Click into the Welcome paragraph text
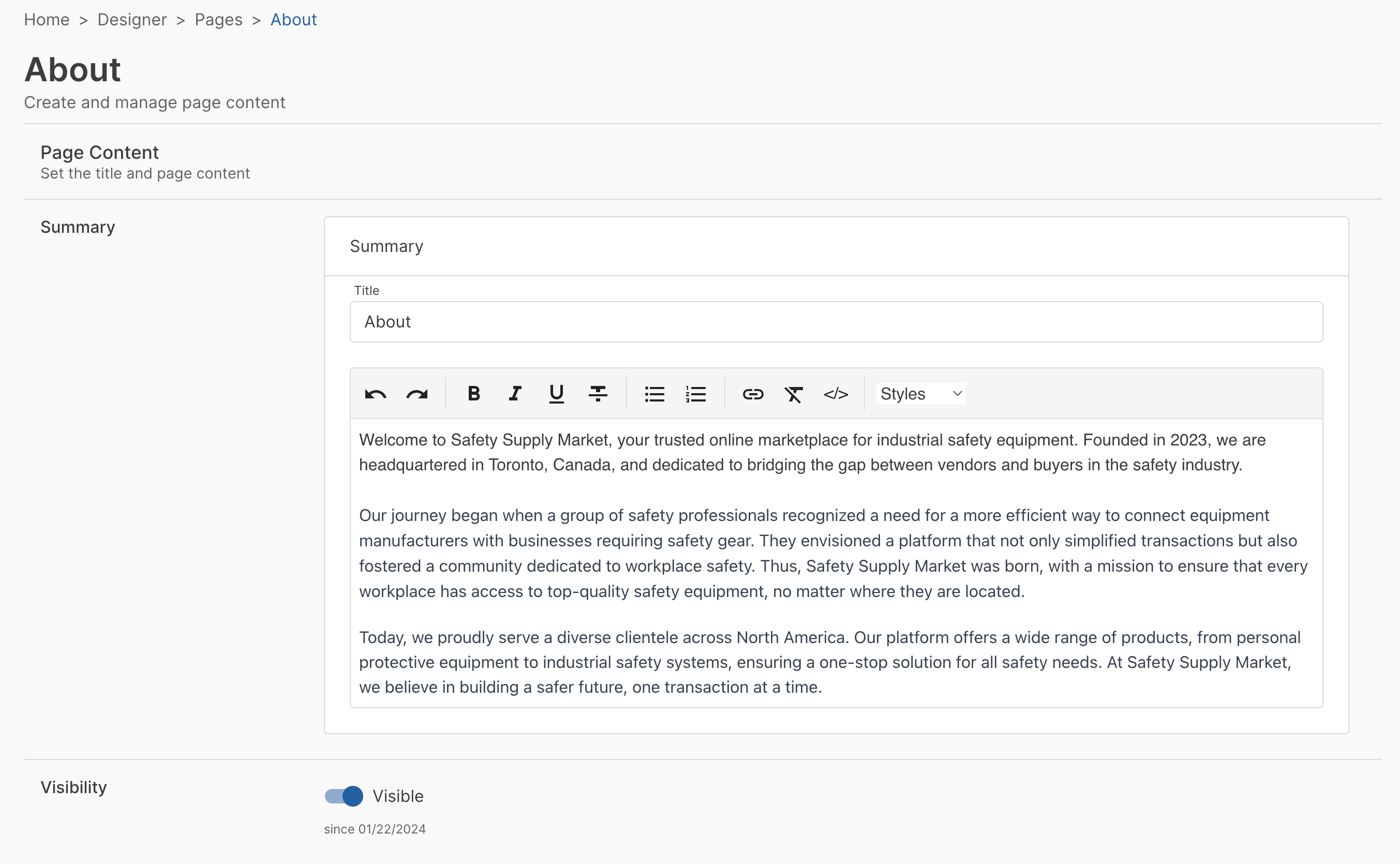The width and height of the screenshot is (1400, 864). point(800,452)
